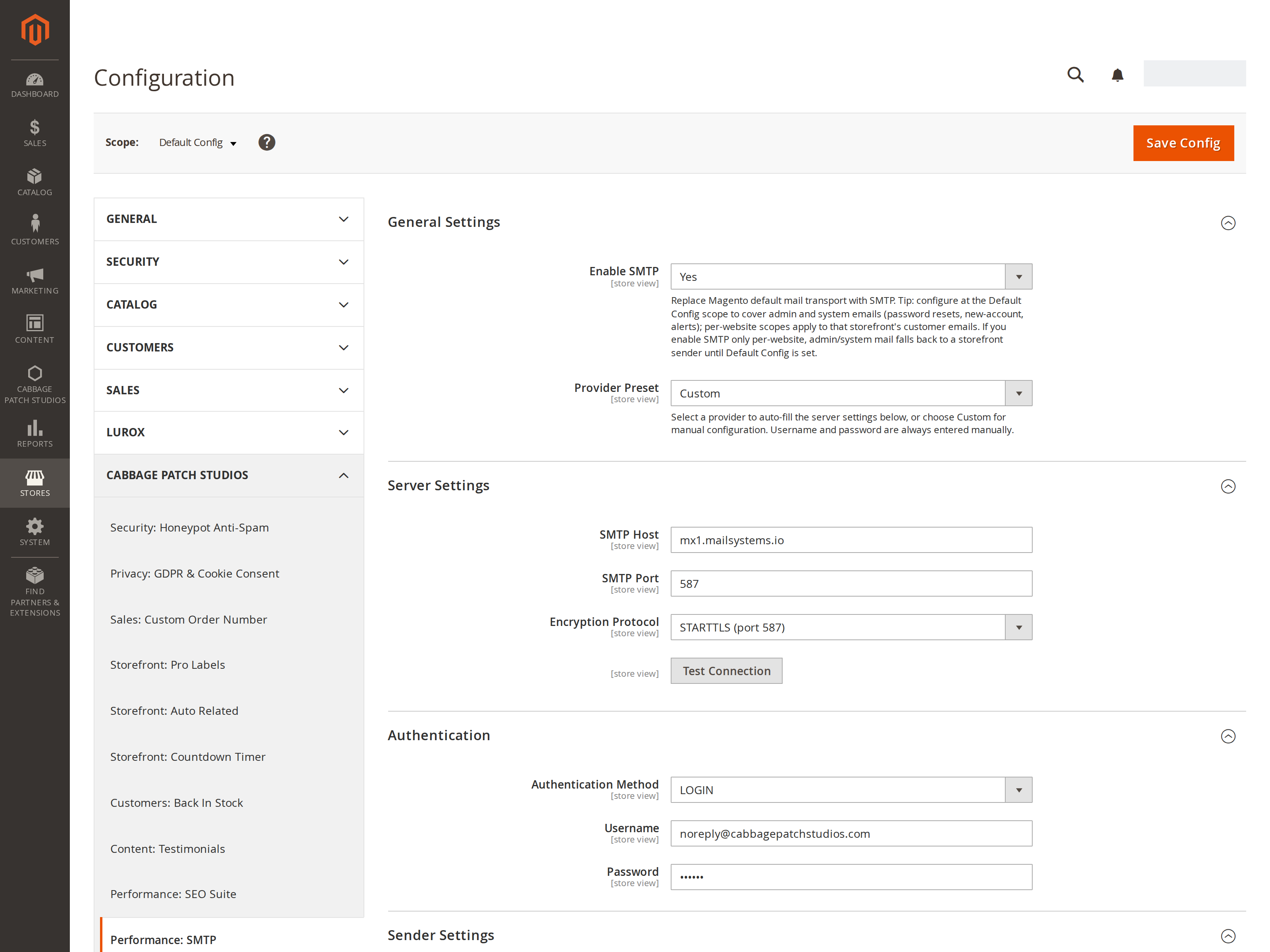Screen dimensions: 1270x952
Task: Collapse the Authentication section
Action: pyautogui.click(x=1228, y=736)
